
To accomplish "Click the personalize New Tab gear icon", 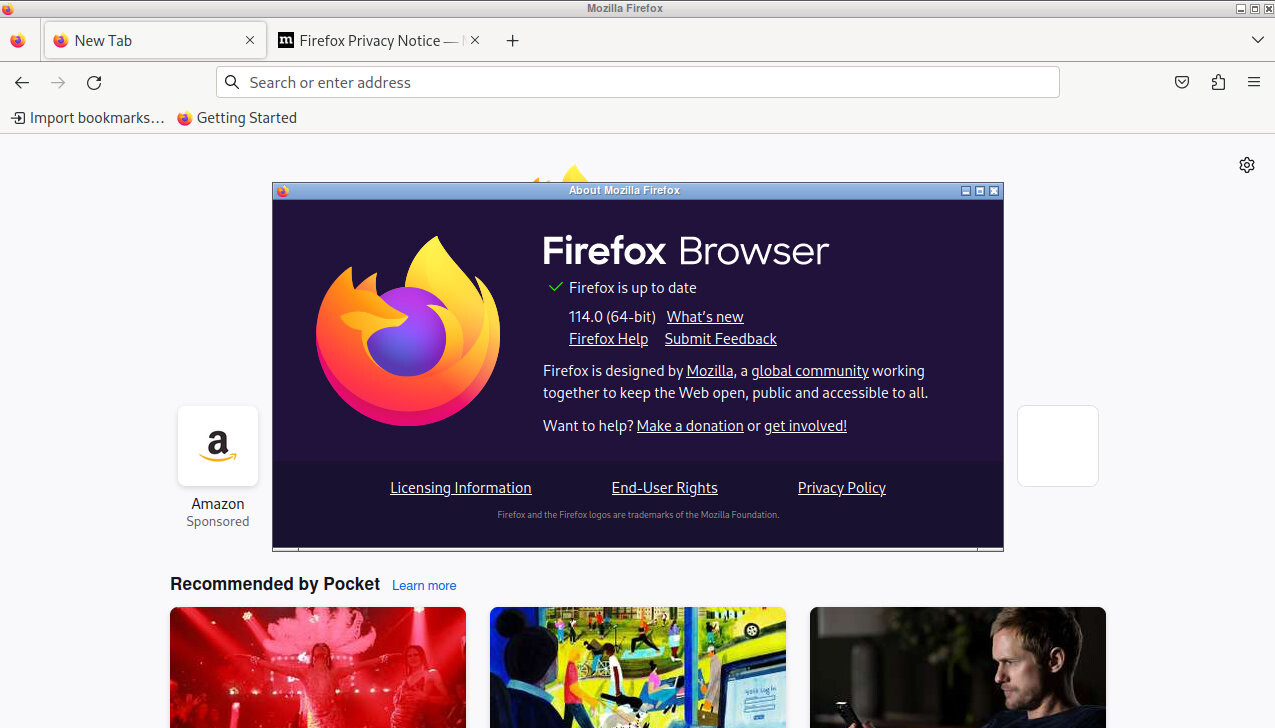I will click(1246, 165).
